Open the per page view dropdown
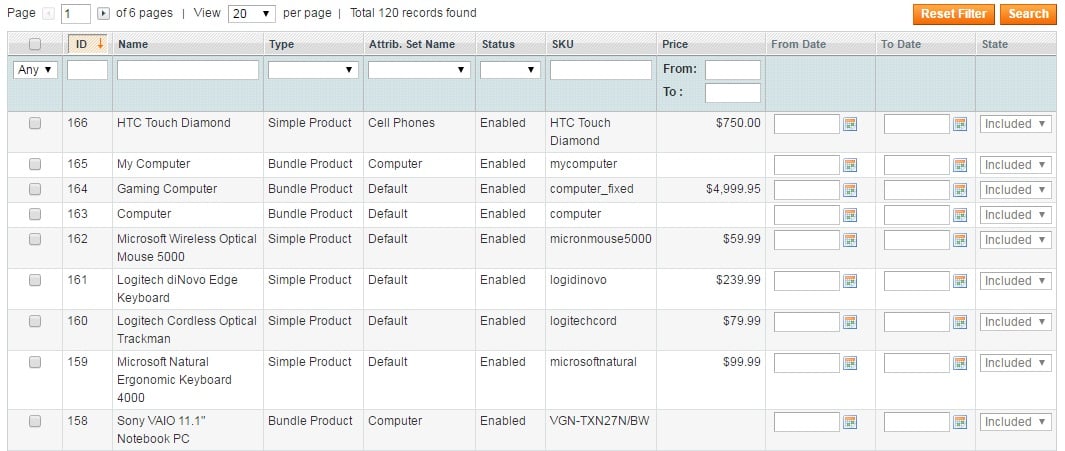1065x451 pixels. pyautogui.click(x=252, y=14)
